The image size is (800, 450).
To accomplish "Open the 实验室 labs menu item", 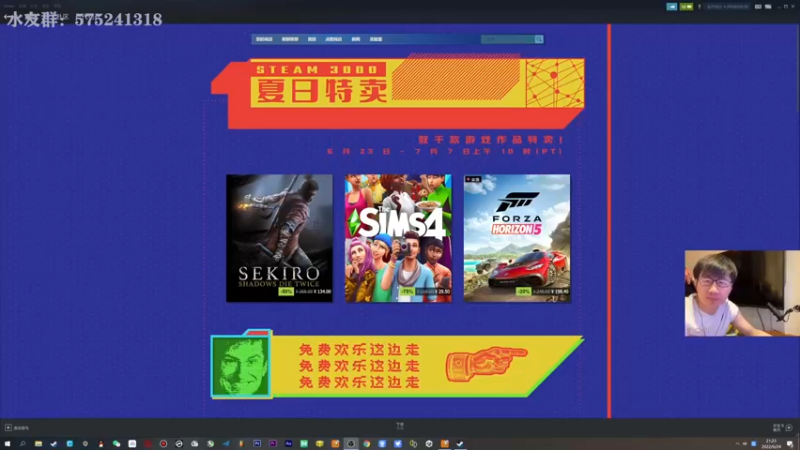I will coord(376,39).
